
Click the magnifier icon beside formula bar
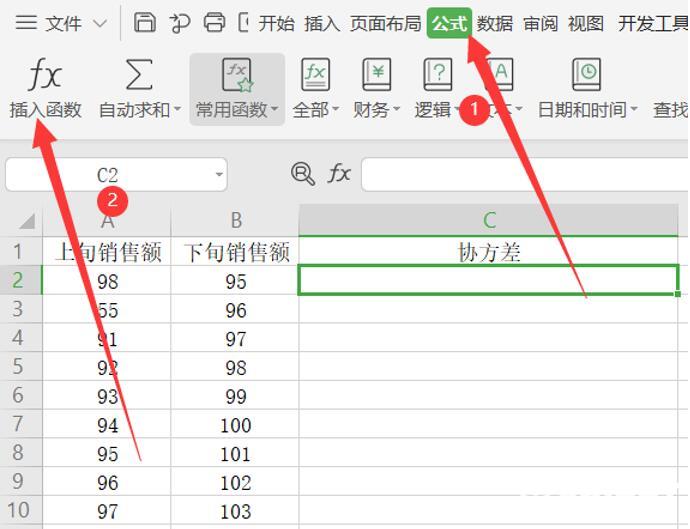click(303, 174)
